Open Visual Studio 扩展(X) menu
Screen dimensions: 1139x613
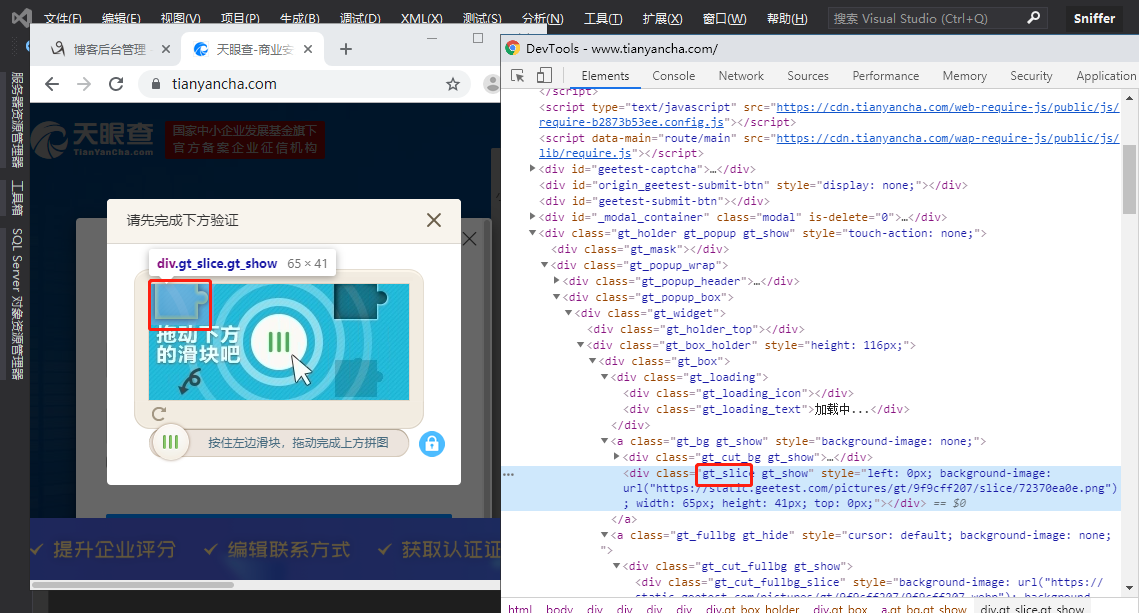662,18
